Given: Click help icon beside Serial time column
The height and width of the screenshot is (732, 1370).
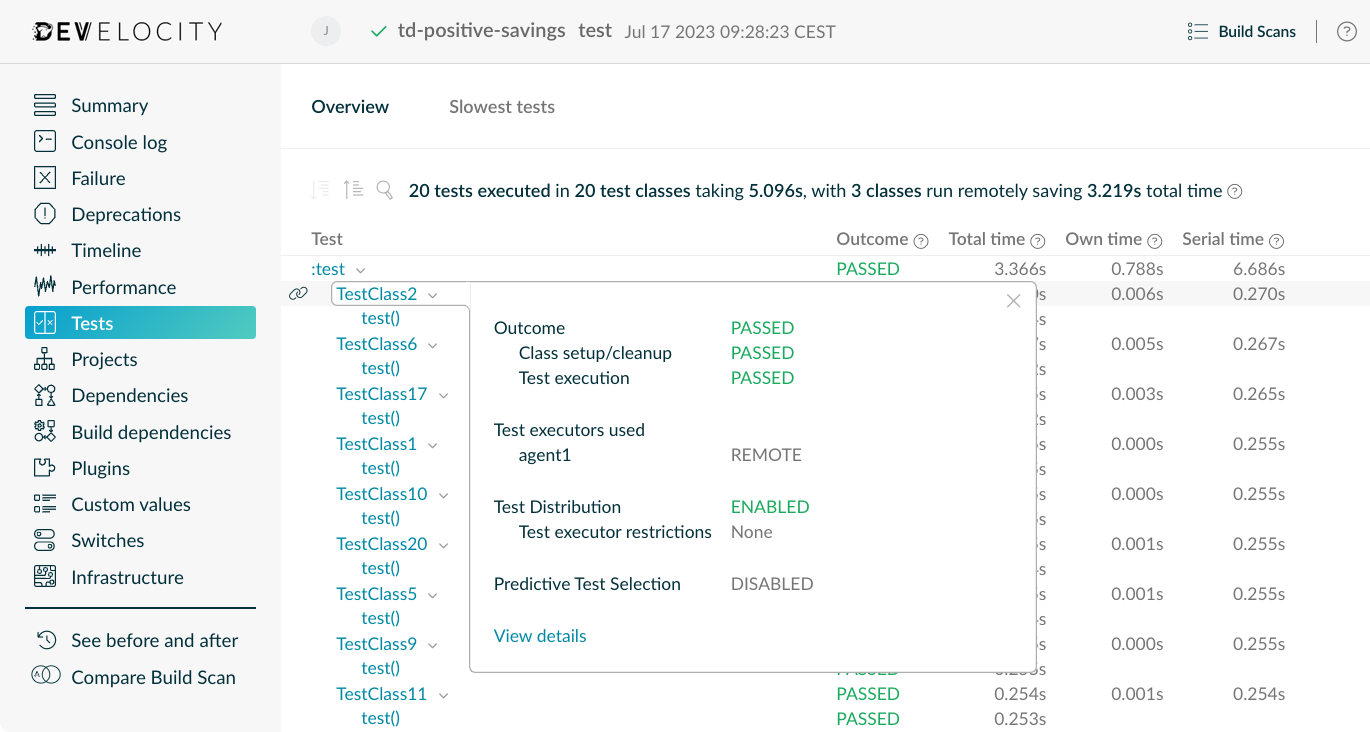Looking at the screenshot, I should (x=1276, y=241).
